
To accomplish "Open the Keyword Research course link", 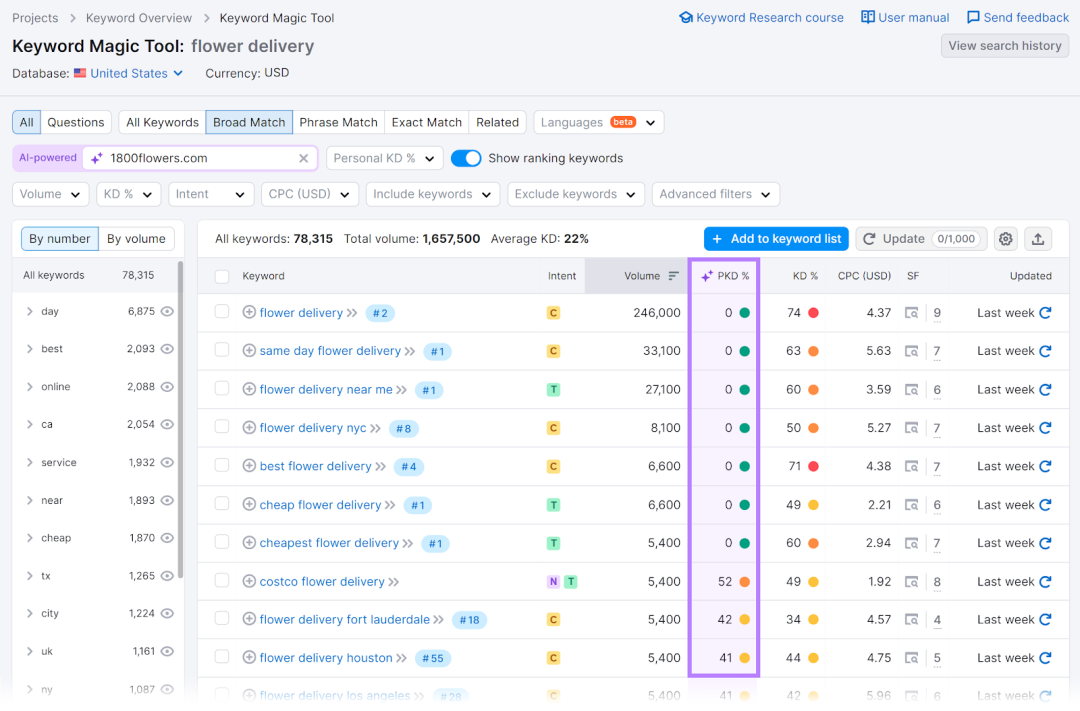I will (x=761, y=18).
